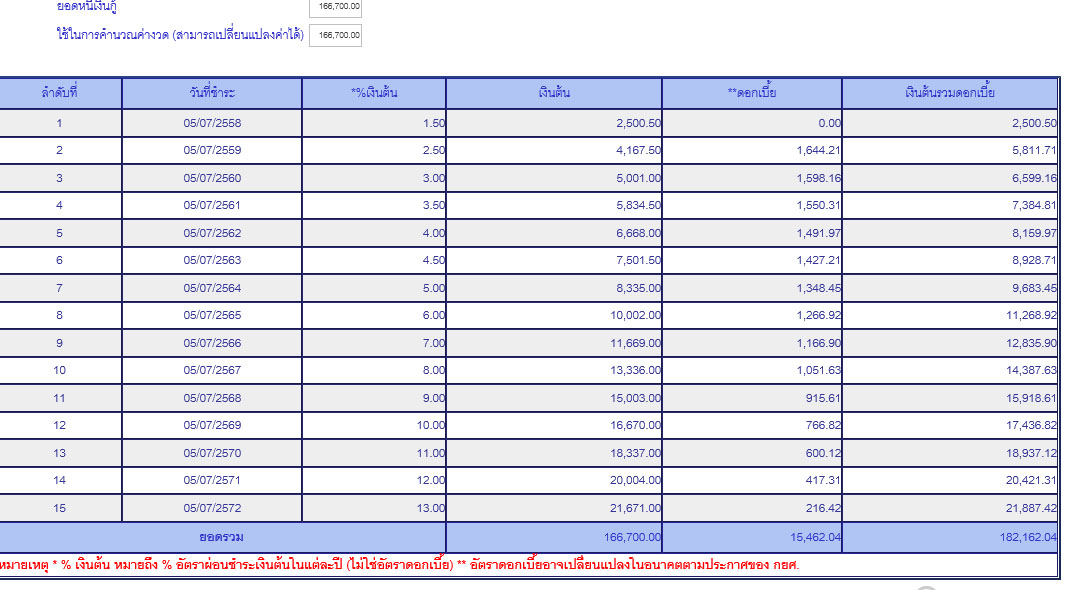This screenshot has width=1090, height=590.
Task: Click interest value 1,051.63
Action: point(818,370)
